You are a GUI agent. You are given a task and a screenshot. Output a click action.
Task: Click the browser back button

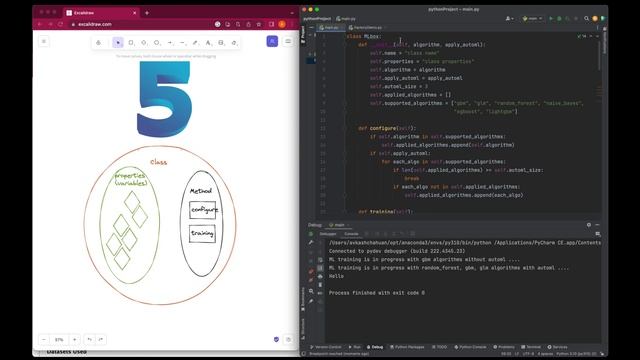(x=40, y=24)
